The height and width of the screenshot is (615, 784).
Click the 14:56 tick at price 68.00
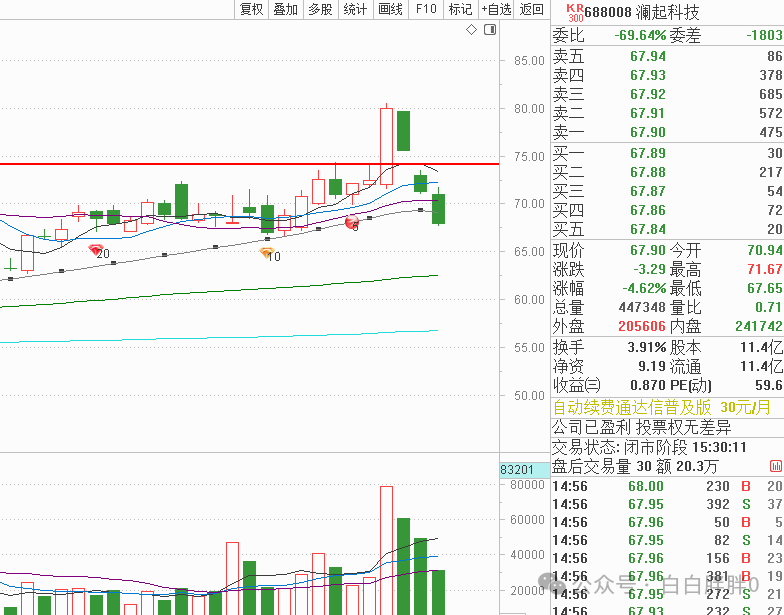coord(668,486)
